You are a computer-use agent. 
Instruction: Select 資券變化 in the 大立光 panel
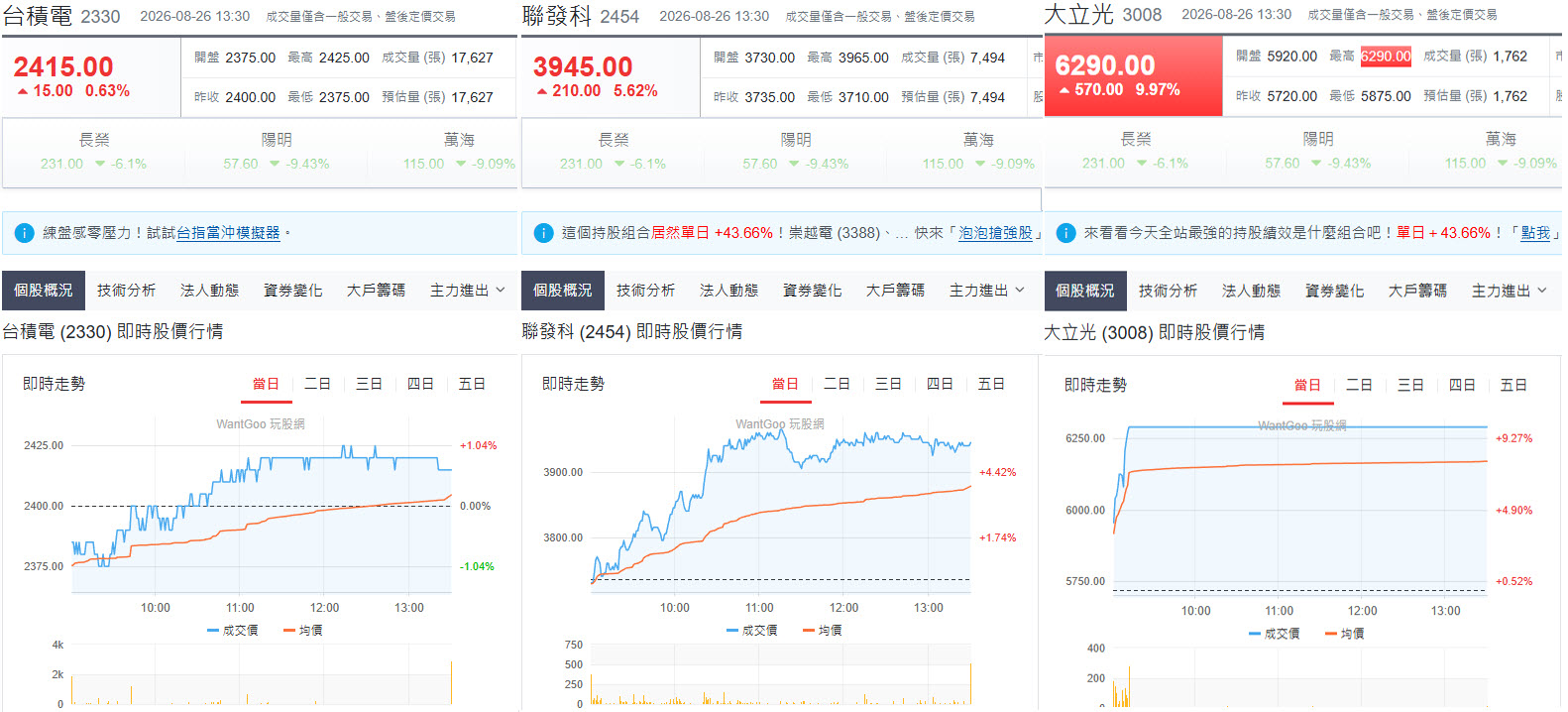pos(1335,291)
